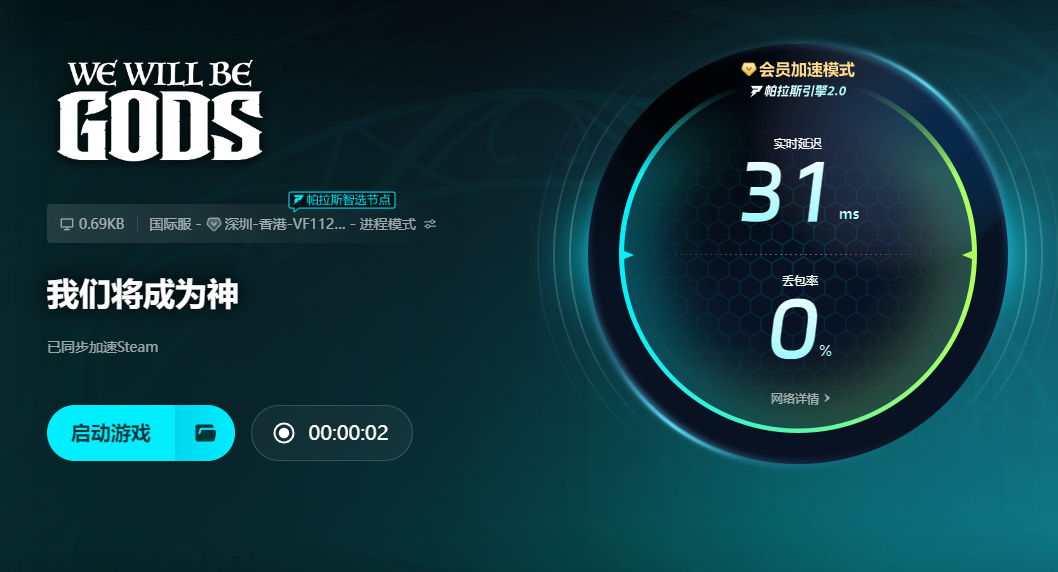Viewport: 1058px width, 572px height.
Task: Click the monitor icon beside 0.69KB
Action: click(67, 224)
